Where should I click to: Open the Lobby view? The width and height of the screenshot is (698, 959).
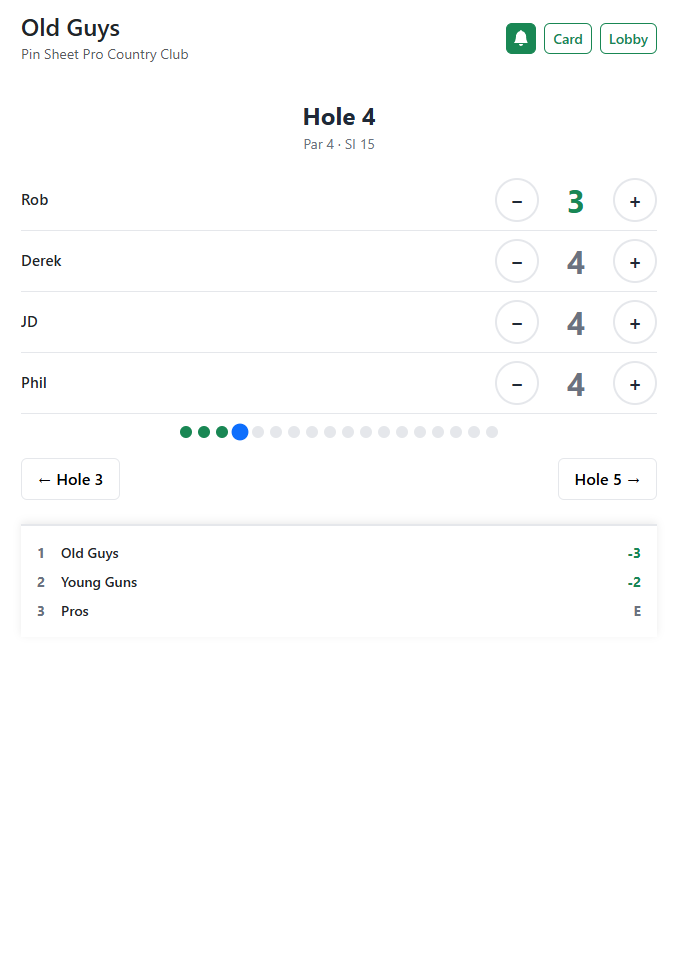coord(628,39)
